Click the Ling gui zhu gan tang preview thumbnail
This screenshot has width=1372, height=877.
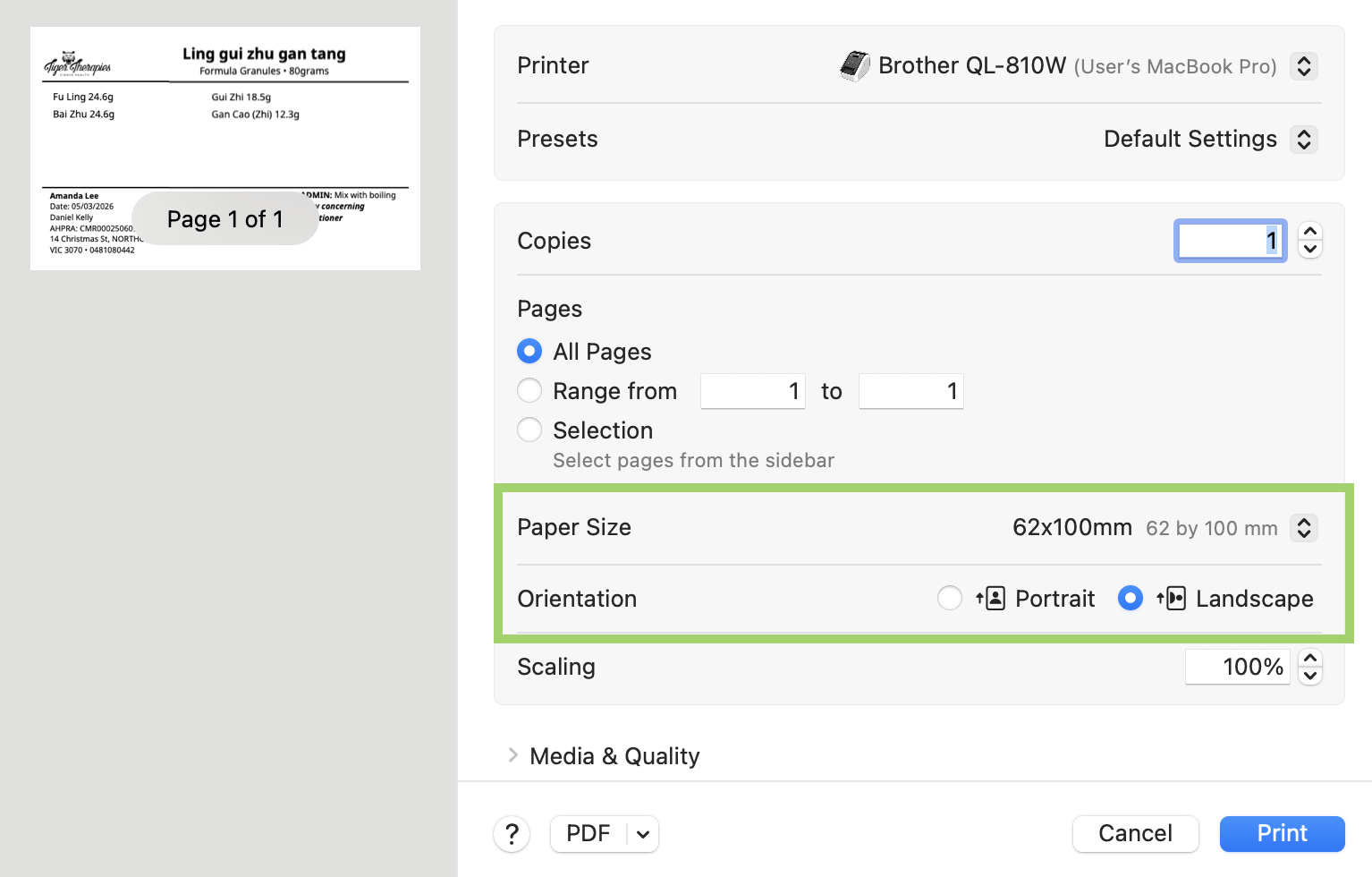pos(224,147)
